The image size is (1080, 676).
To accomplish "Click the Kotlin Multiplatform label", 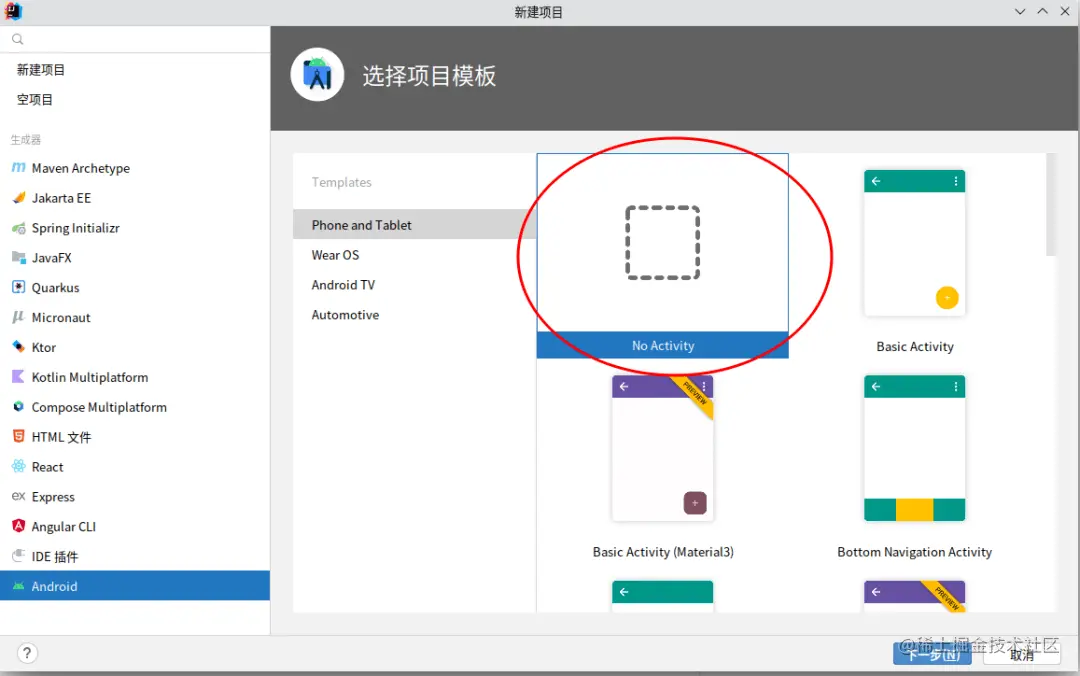I will (x=90, y=377).
